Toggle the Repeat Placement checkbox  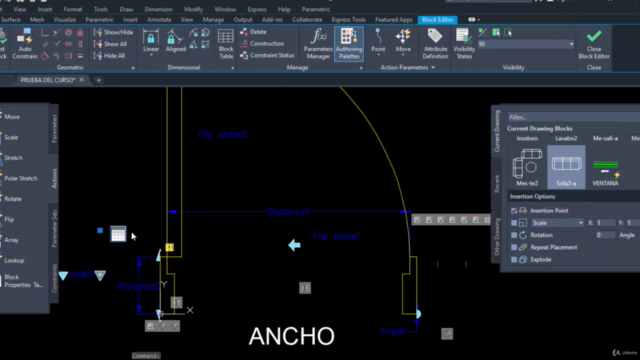click(514, 247)
